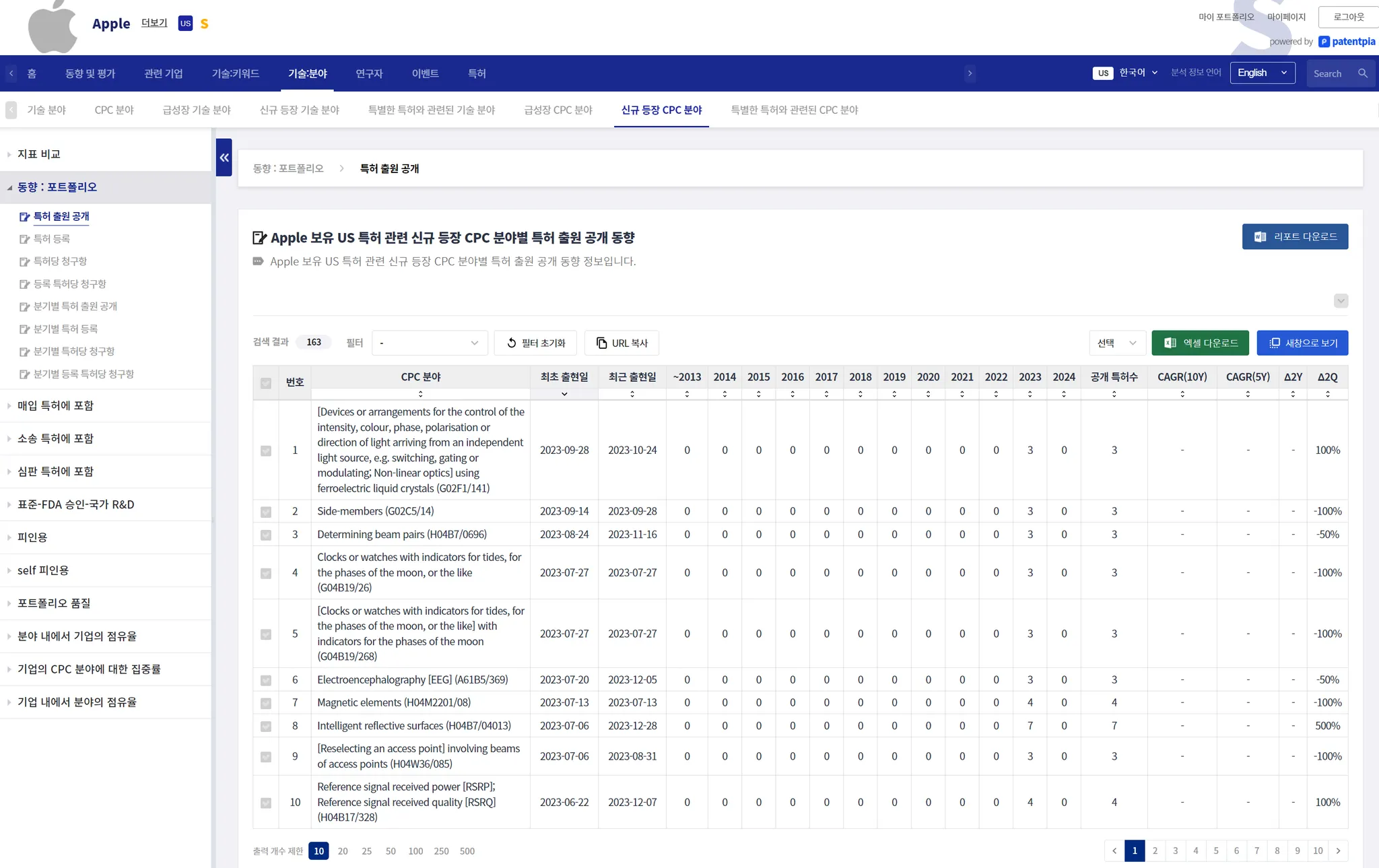Click the magnifier search icon
The image size is (1379, 868).
click(x=1362, y=73)
